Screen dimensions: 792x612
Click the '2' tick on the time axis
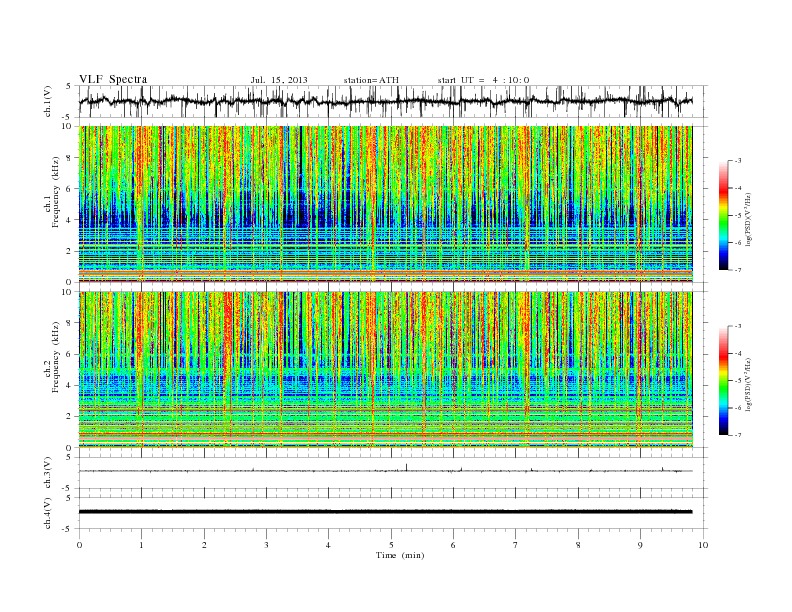click(204, 545)
